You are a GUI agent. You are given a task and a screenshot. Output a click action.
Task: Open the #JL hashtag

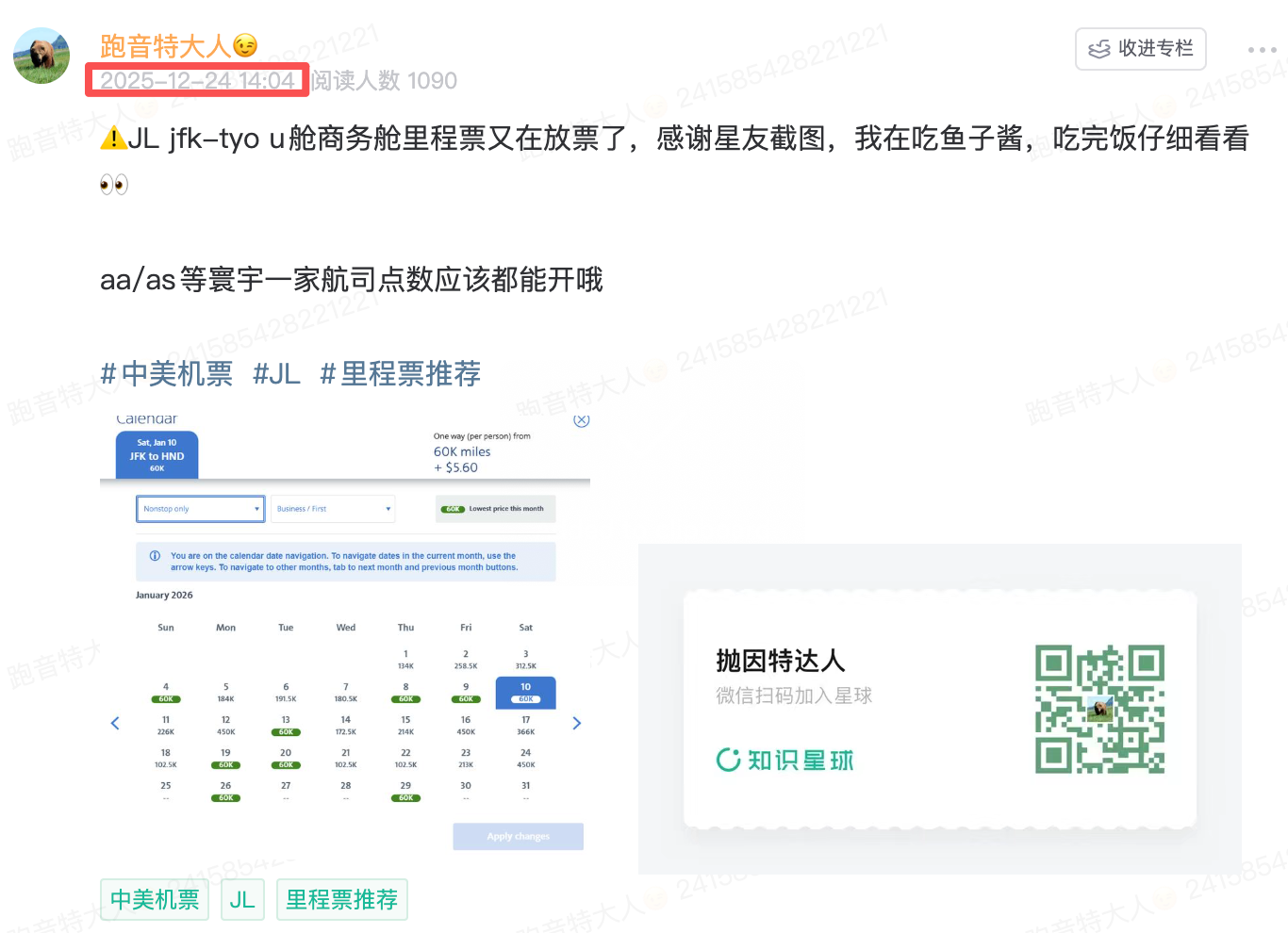coord(276,374)
